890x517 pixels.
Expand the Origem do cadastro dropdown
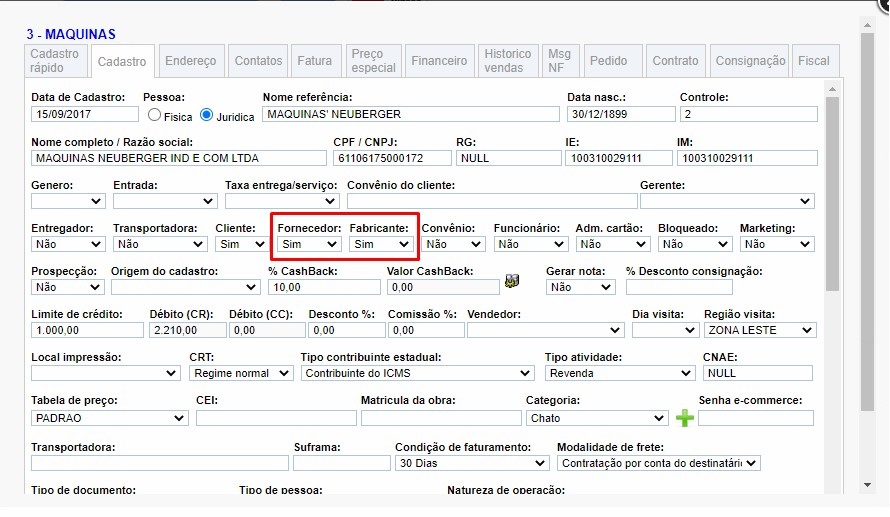pyautogui.click(x=186, y=287)
